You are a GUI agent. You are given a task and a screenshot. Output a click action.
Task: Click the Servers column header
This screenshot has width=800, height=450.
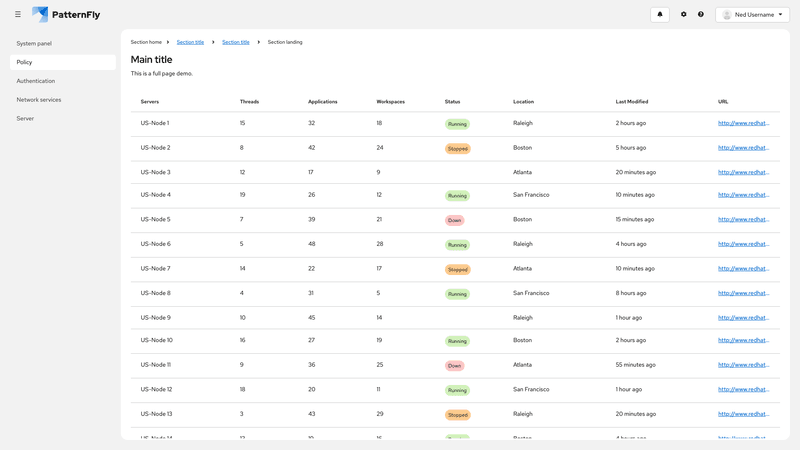pyautogui.click(x=150, y=102)
